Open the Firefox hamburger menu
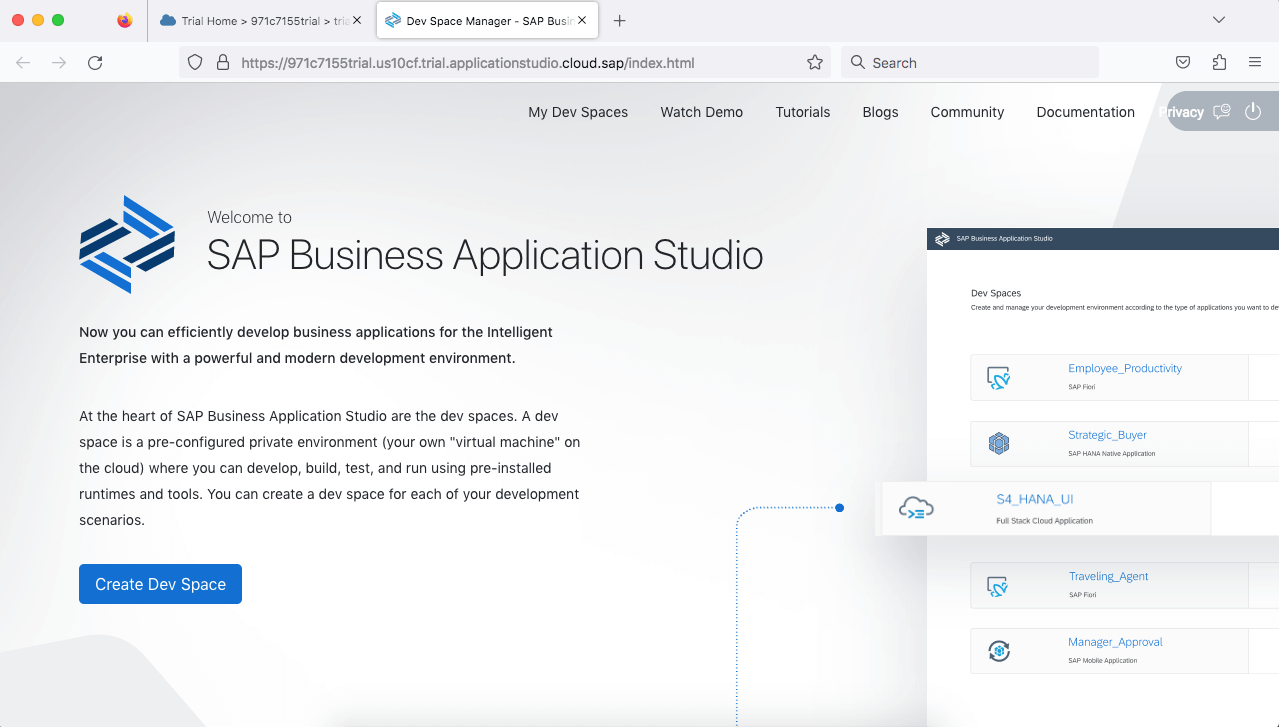This screenshot has width=1279, height=727. click(x=1255, y=63)
